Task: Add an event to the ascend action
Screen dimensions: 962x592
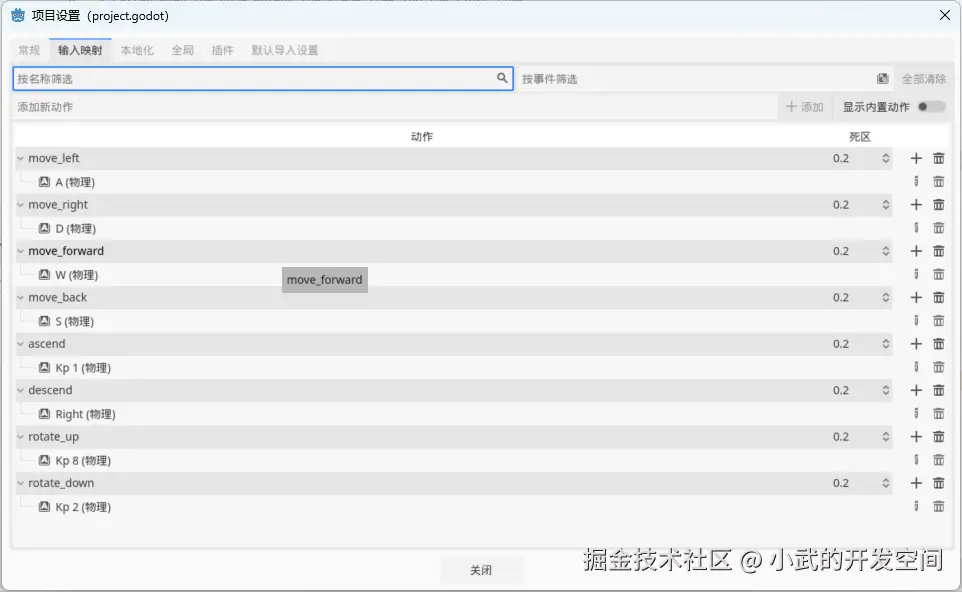Action: tap(916, 343)
